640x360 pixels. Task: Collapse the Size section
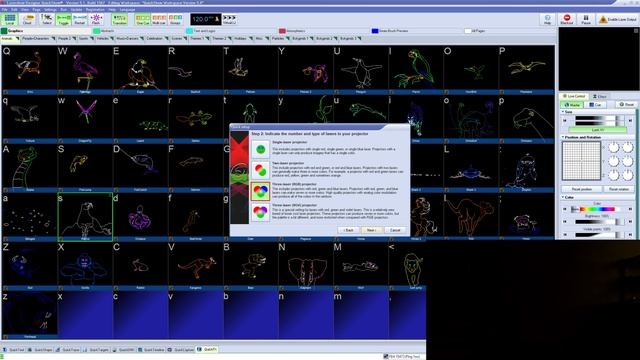(563, 112)
